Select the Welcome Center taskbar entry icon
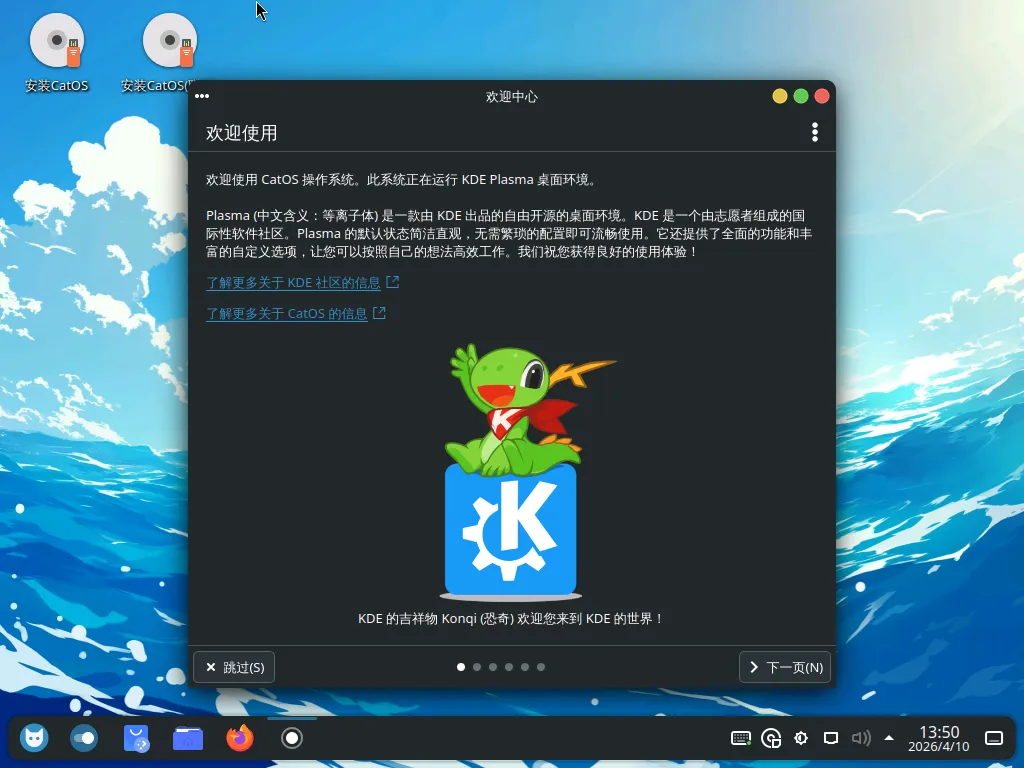Image resolution: width=1024 pixels, height=768 pixels. click(292, 739)
